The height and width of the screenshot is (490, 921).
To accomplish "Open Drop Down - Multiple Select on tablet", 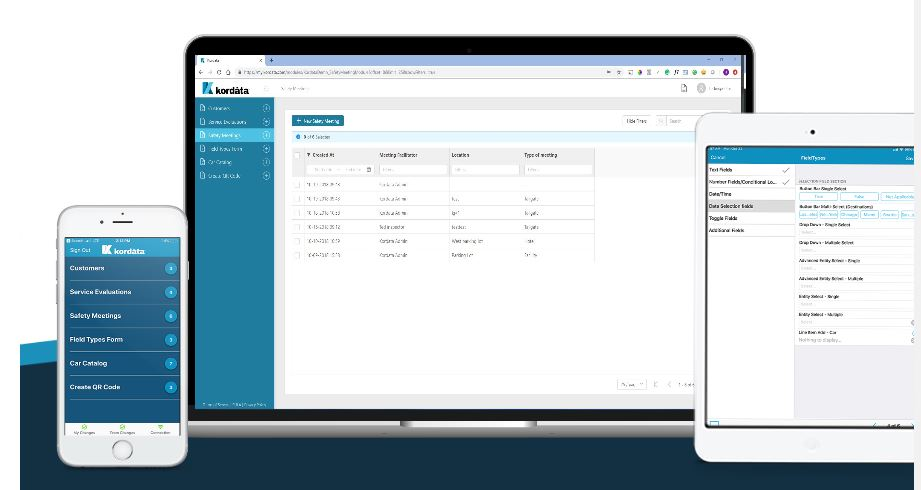I will 856,250.
